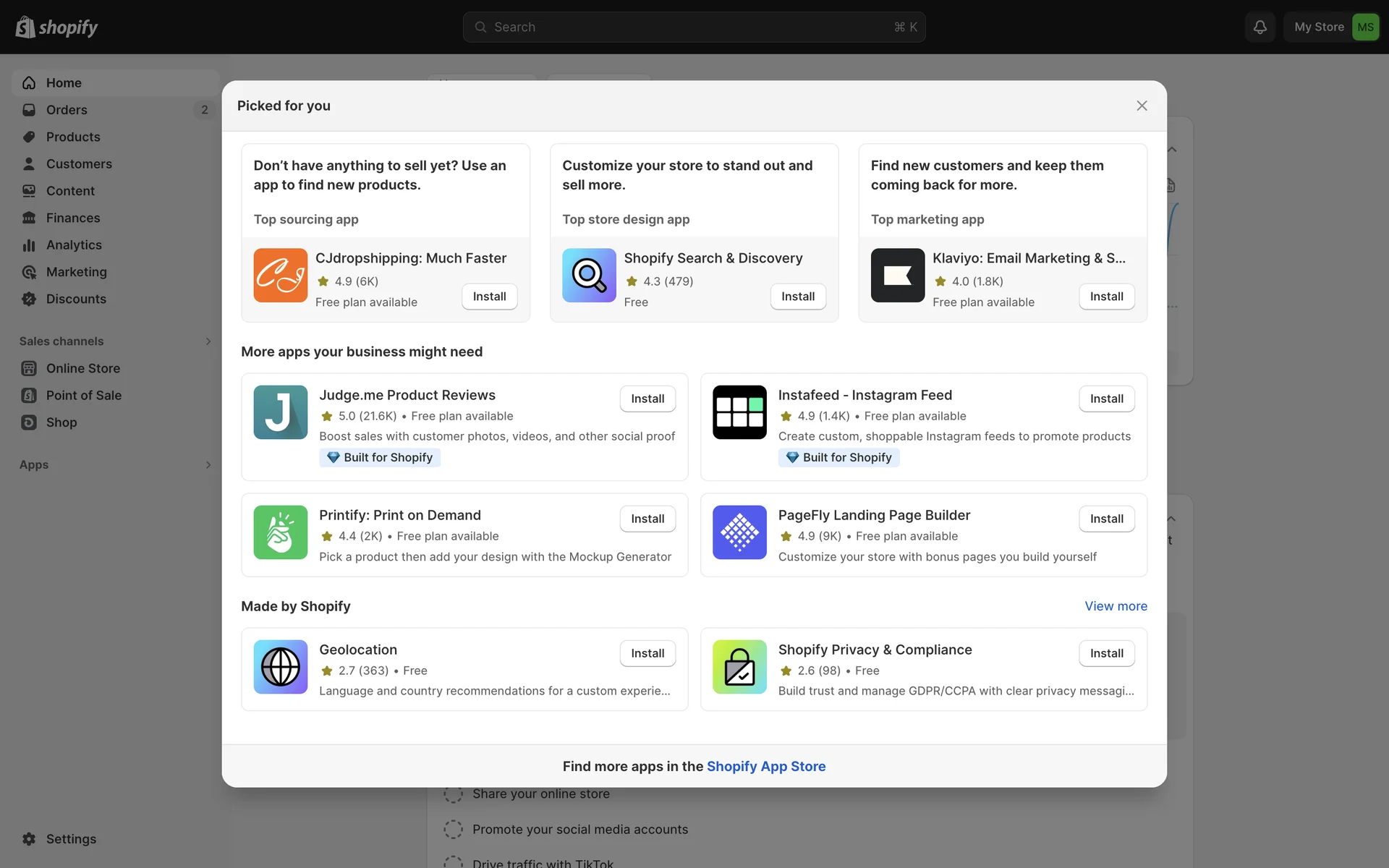Viewport: 1389px width, 868px height.
Task: Close the Picked for you dialog
Action: (x=1142, y=106)
